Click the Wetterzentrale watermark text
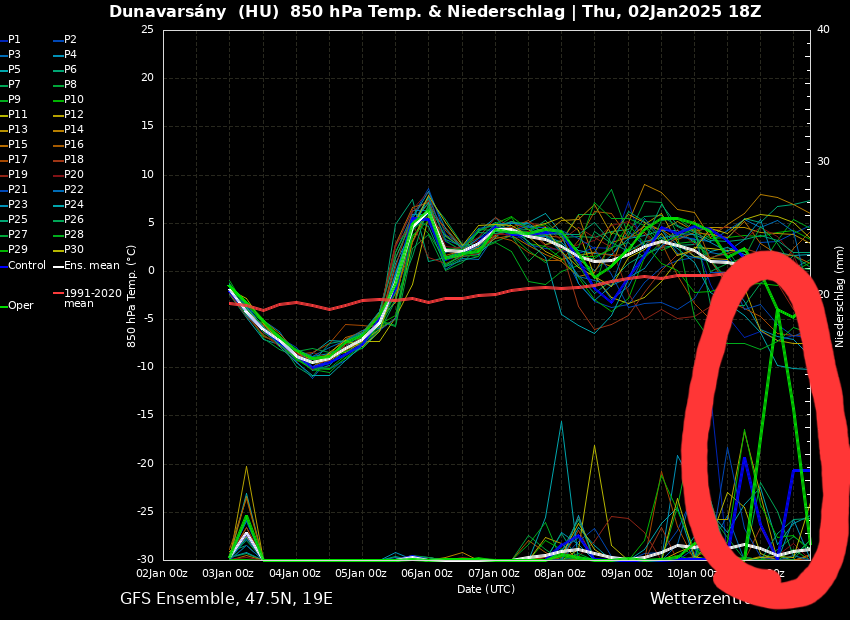The height and width of the screenshot is (620, 850). (700, 599)
